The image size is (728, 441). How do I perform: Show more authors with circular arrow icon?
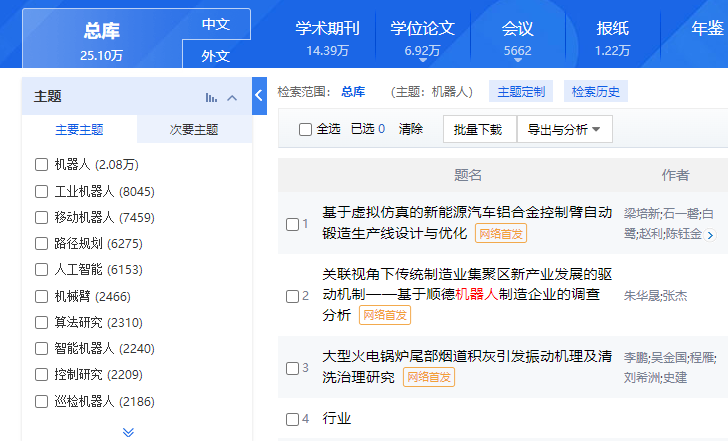pos(709,235)
